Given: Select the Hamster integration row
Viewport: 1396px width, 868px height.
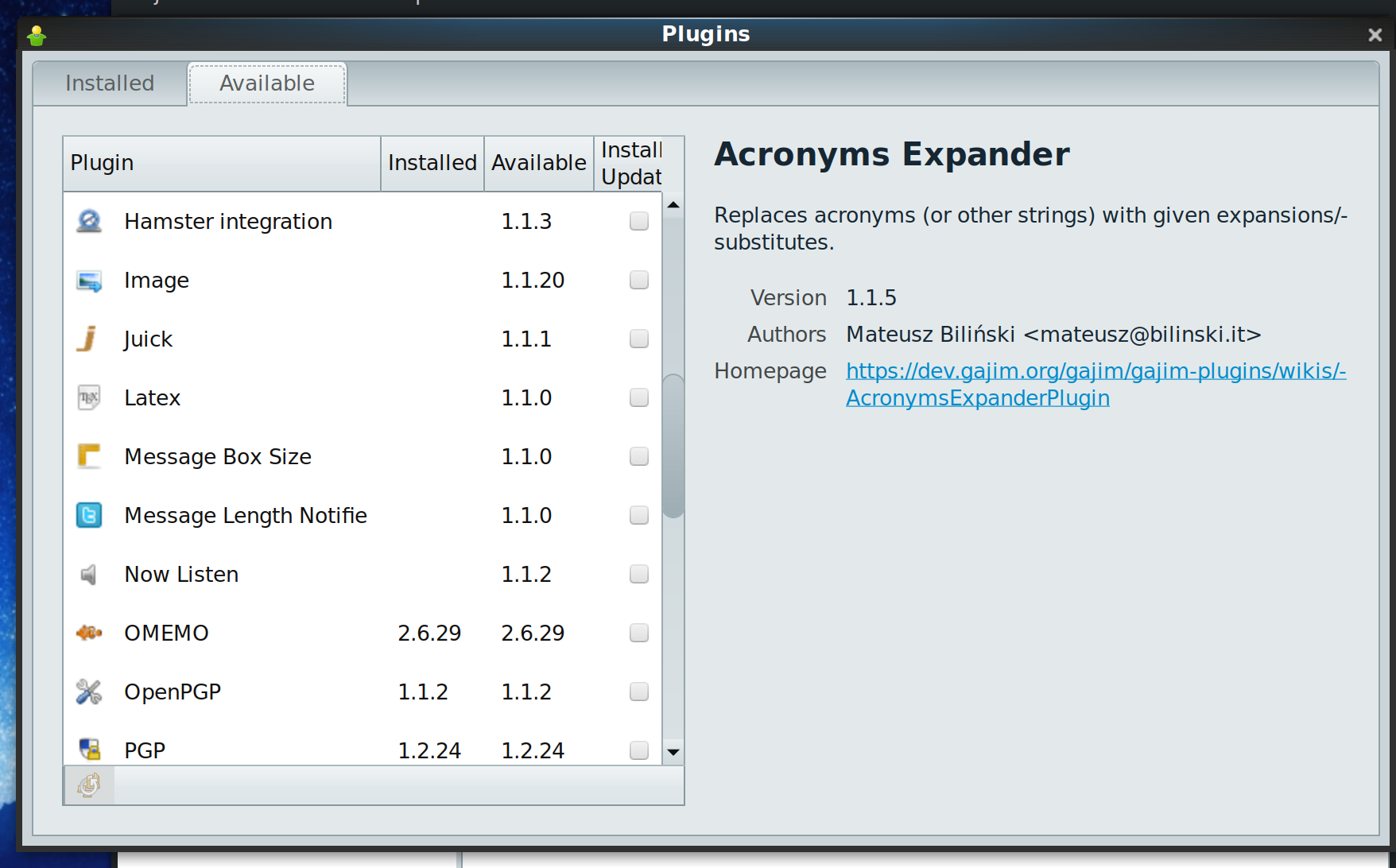Looking at the screenshot, I should pyautogui.click(x=363, y=221).
